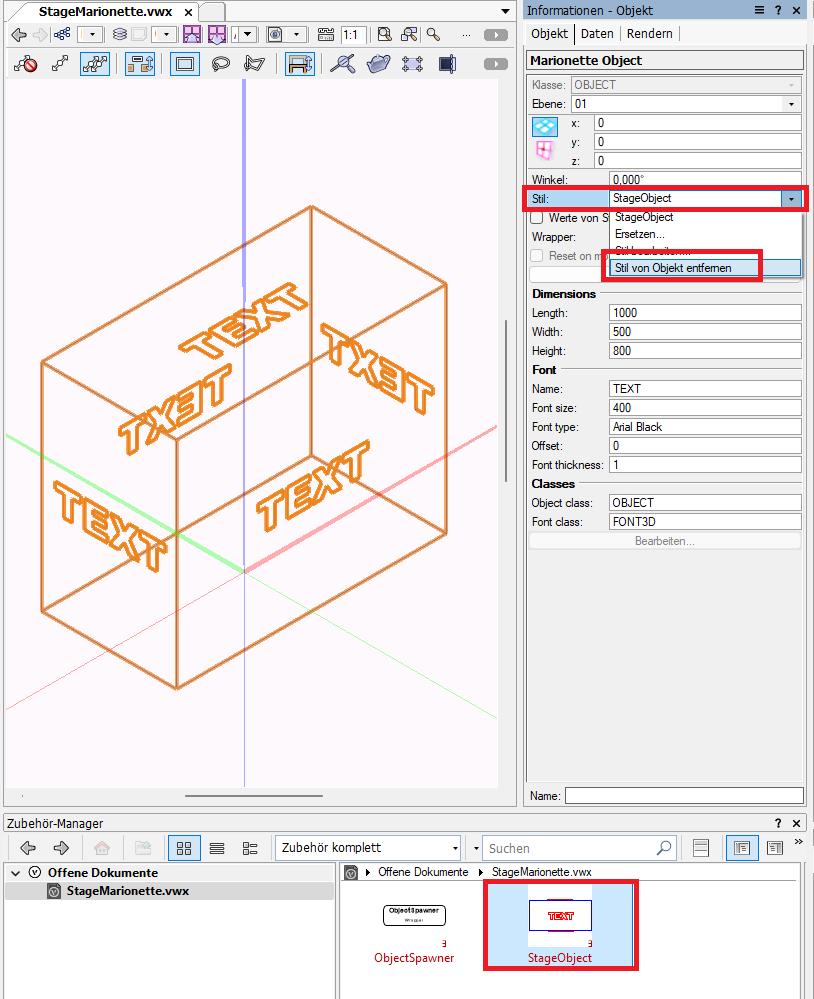Click the lasso selection mode icon
814x999 pixels.
click(x=221, y=64)
